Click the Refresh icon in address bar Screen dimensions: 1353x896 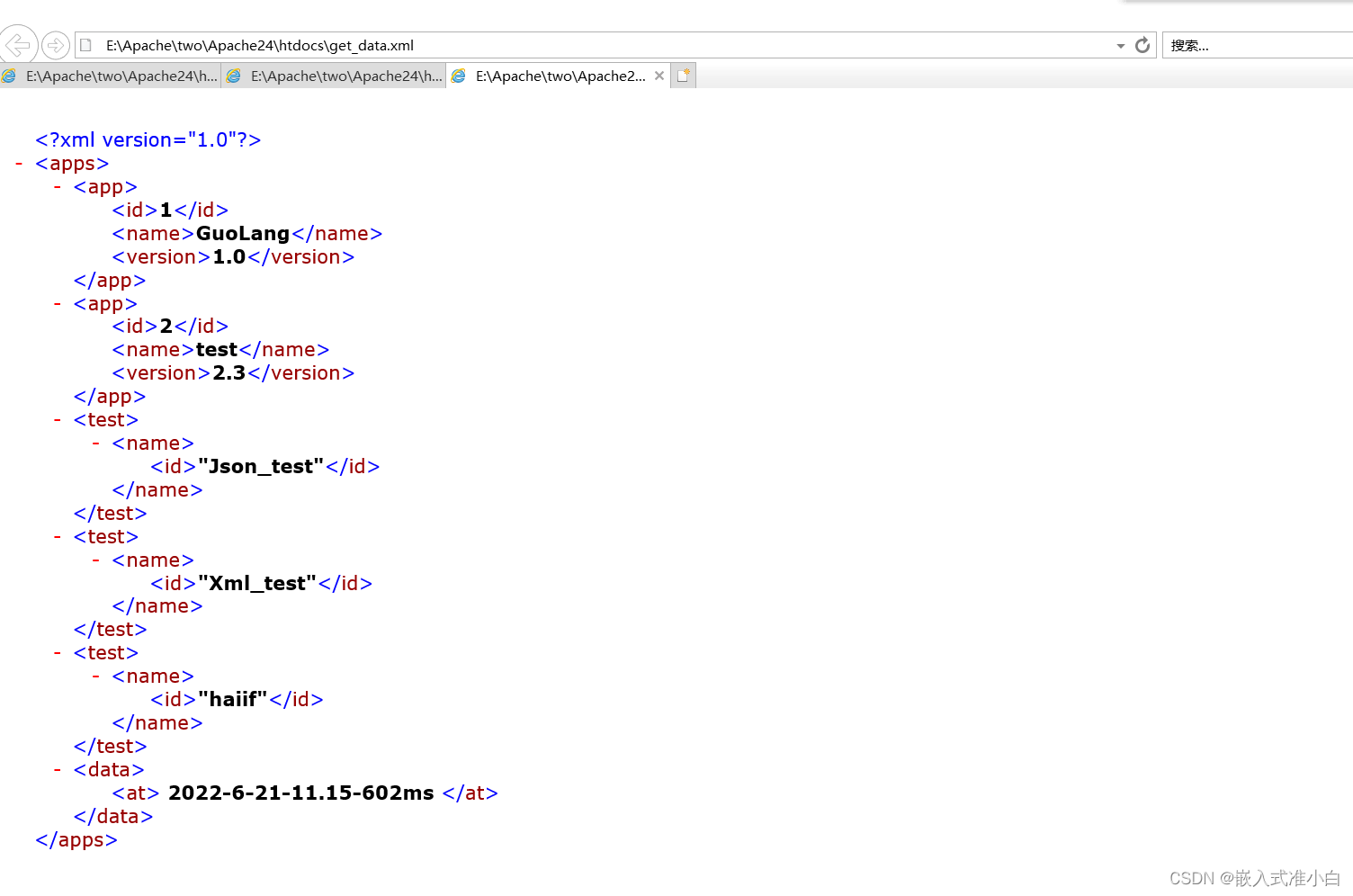(x=1142, y=45)
